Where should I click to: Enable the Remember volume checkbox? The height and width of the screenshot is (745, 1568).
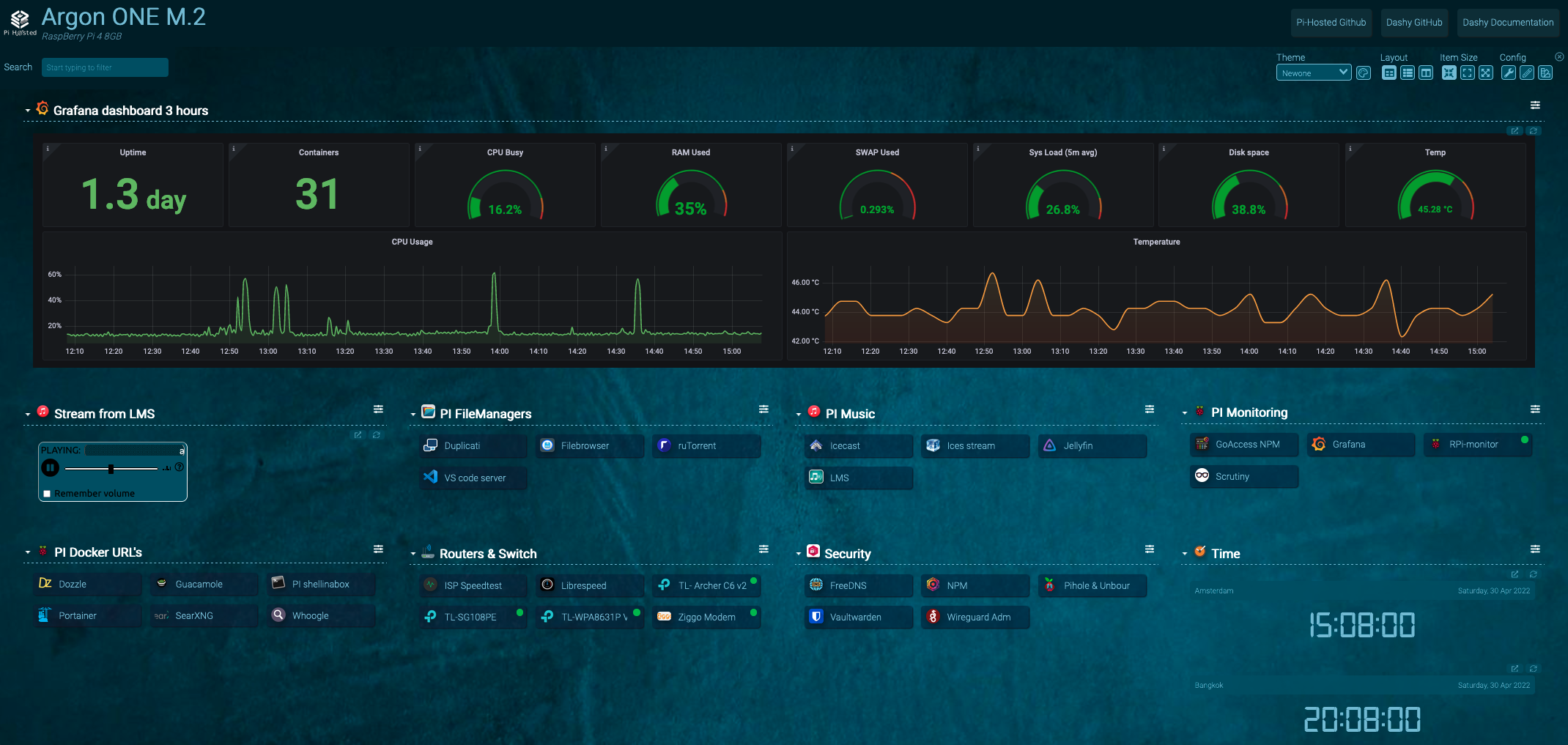(46, 493)
